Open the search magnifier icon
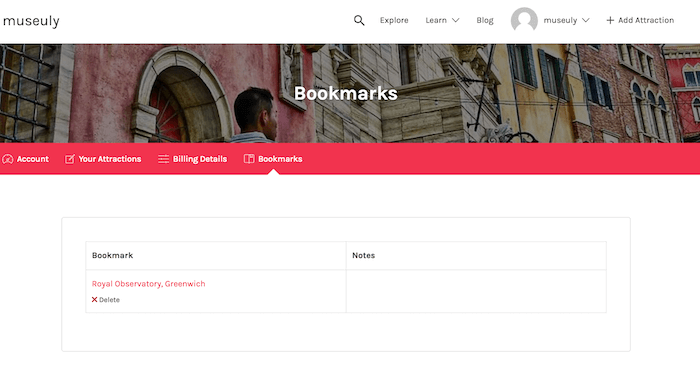Image resolution: width=700 pixels, height=383 pixels. coord(359,20)
